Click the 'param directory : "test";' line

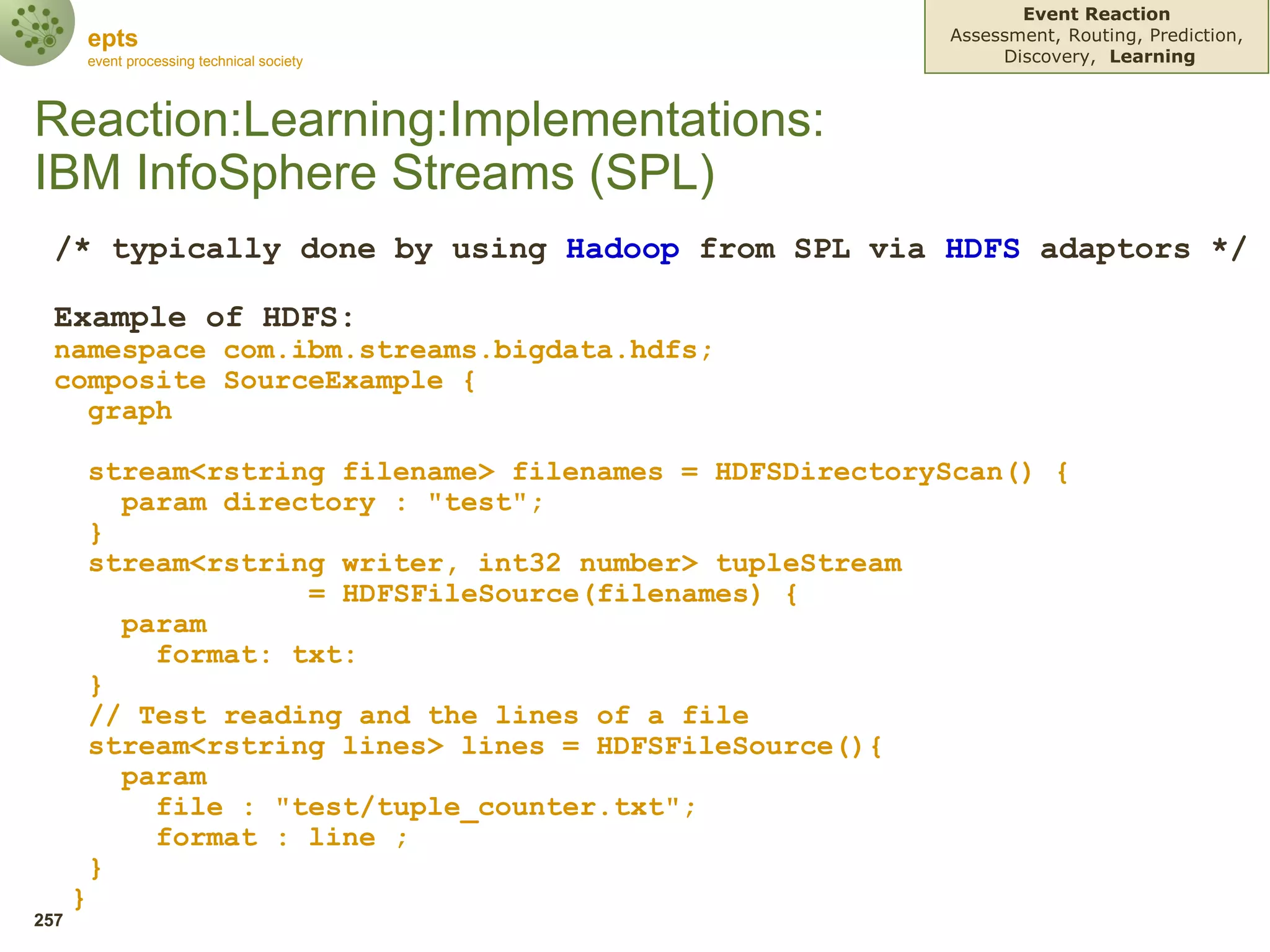[x=331, y=503]
